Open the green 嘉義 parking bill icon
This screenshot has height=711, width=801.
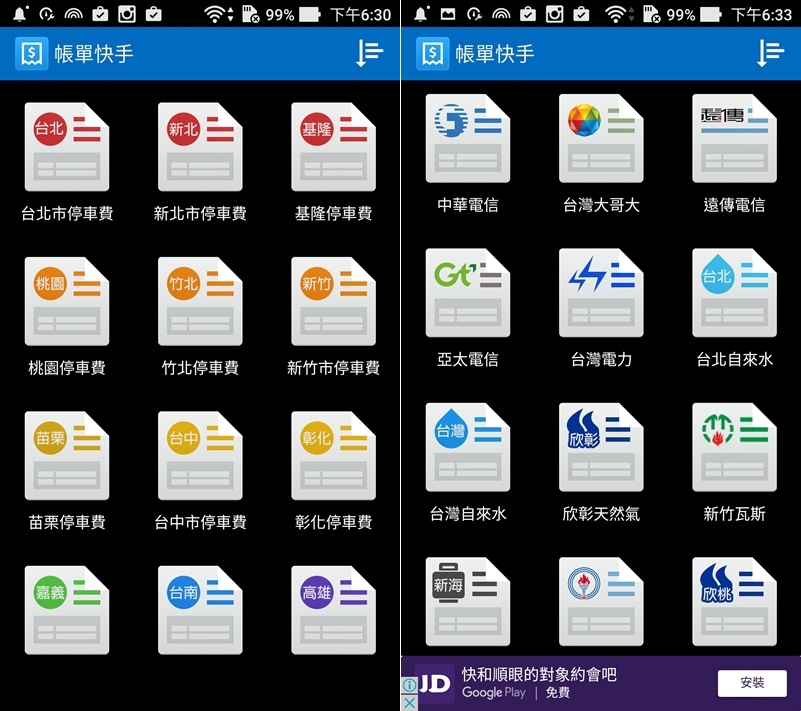click(x=67, y=610)
